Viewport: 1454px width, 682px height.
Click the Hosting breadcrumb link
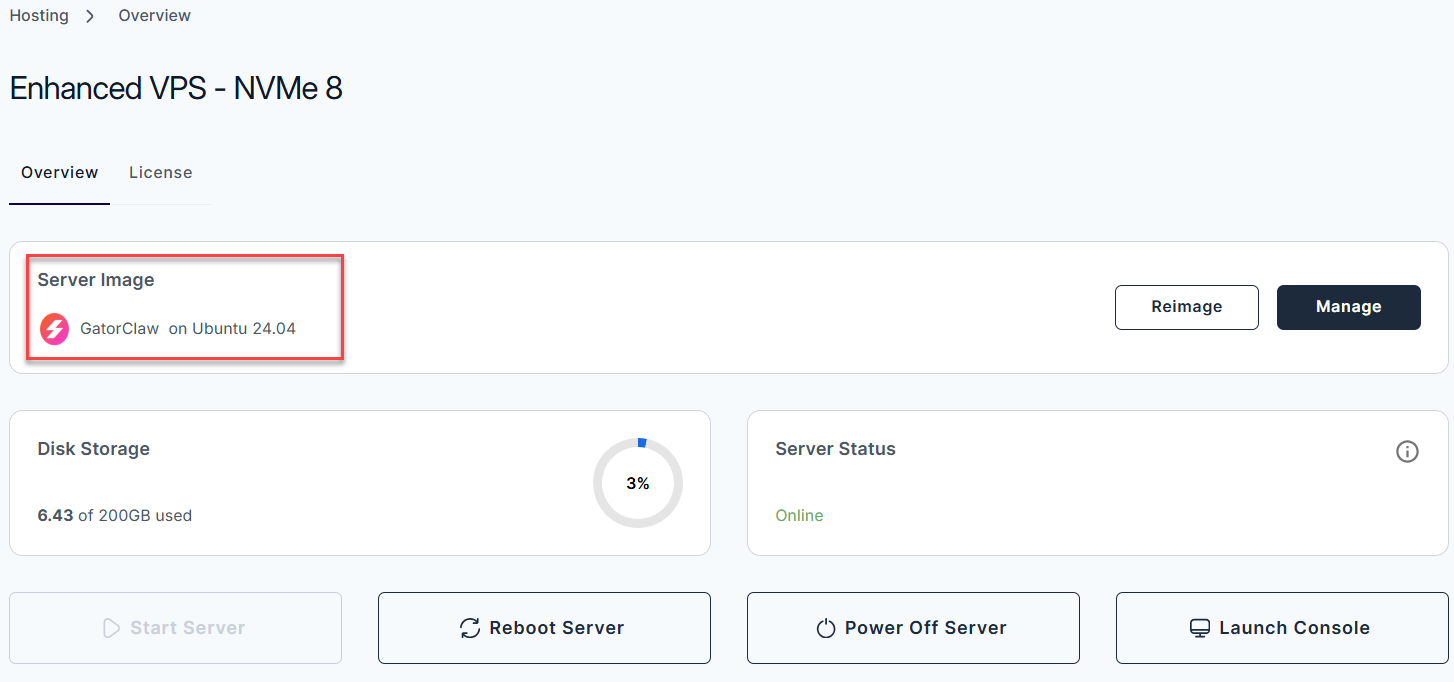coord(39,16)
